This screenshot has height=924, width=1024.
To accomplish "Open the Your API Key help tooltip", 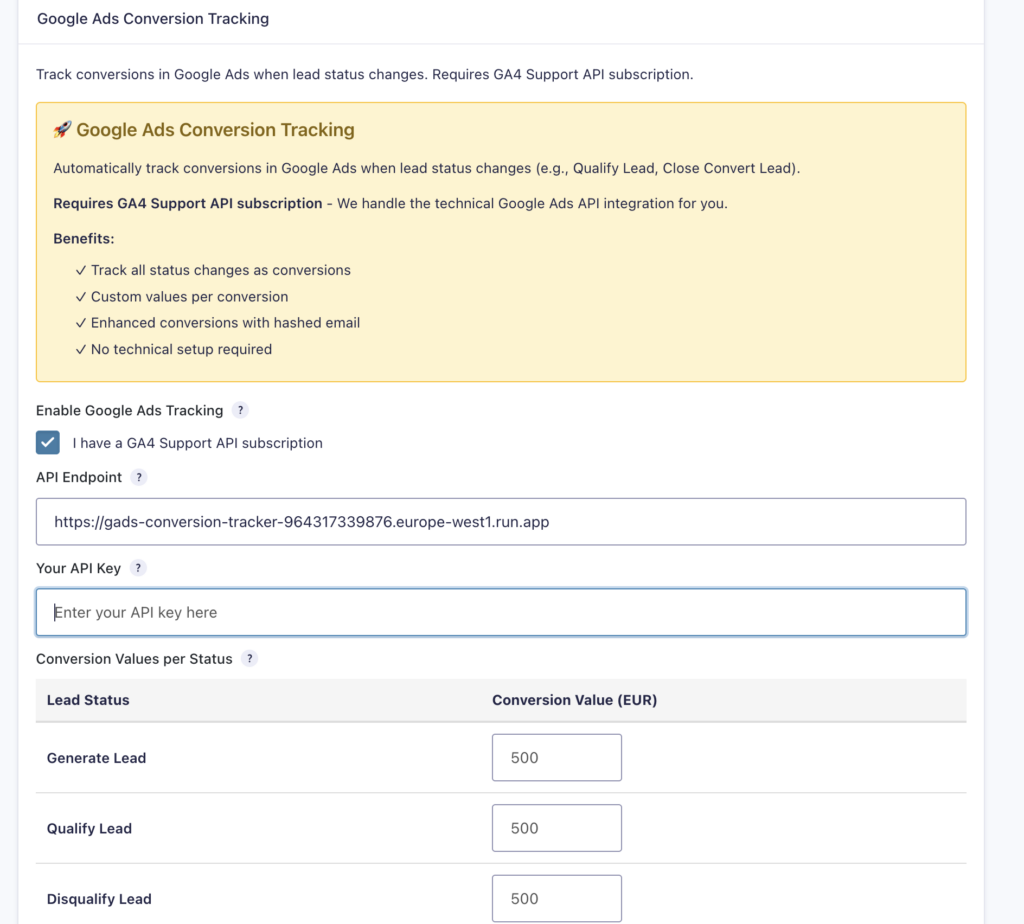I will (139, 568).
